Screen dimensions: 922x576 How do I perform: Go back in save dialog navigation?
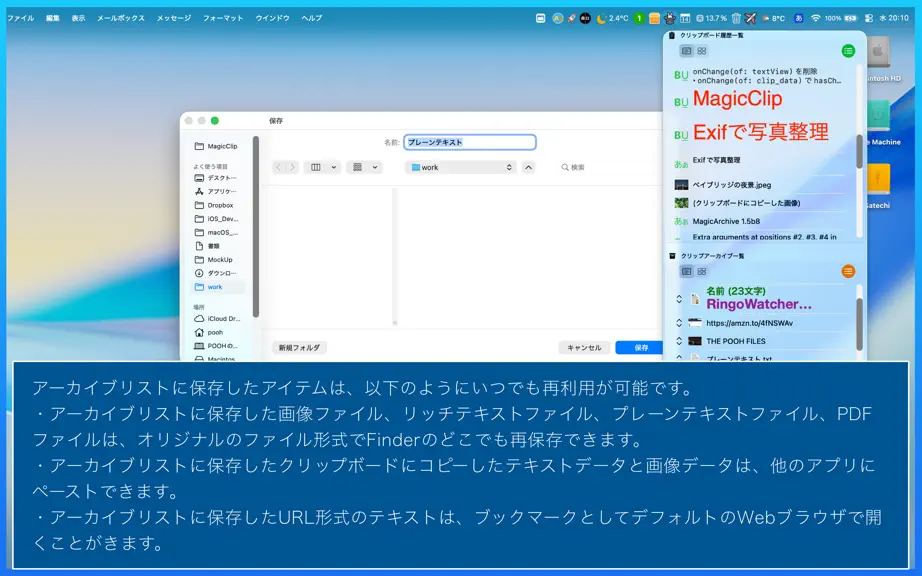point(279,168)
